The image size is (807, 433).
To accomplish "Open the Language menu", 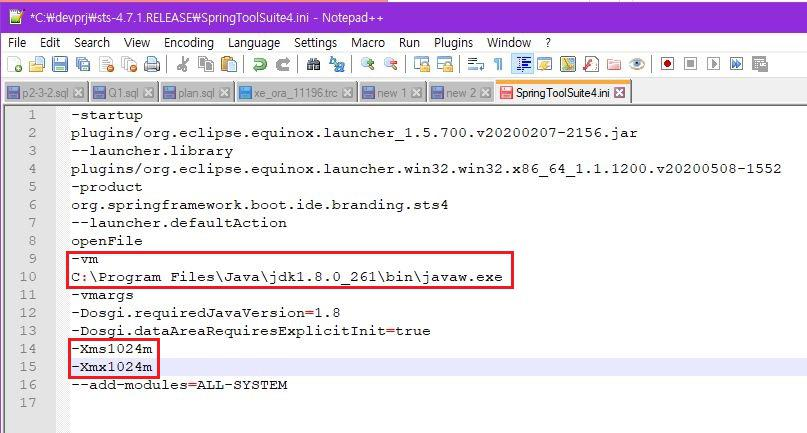I will (x=254, y=43).
